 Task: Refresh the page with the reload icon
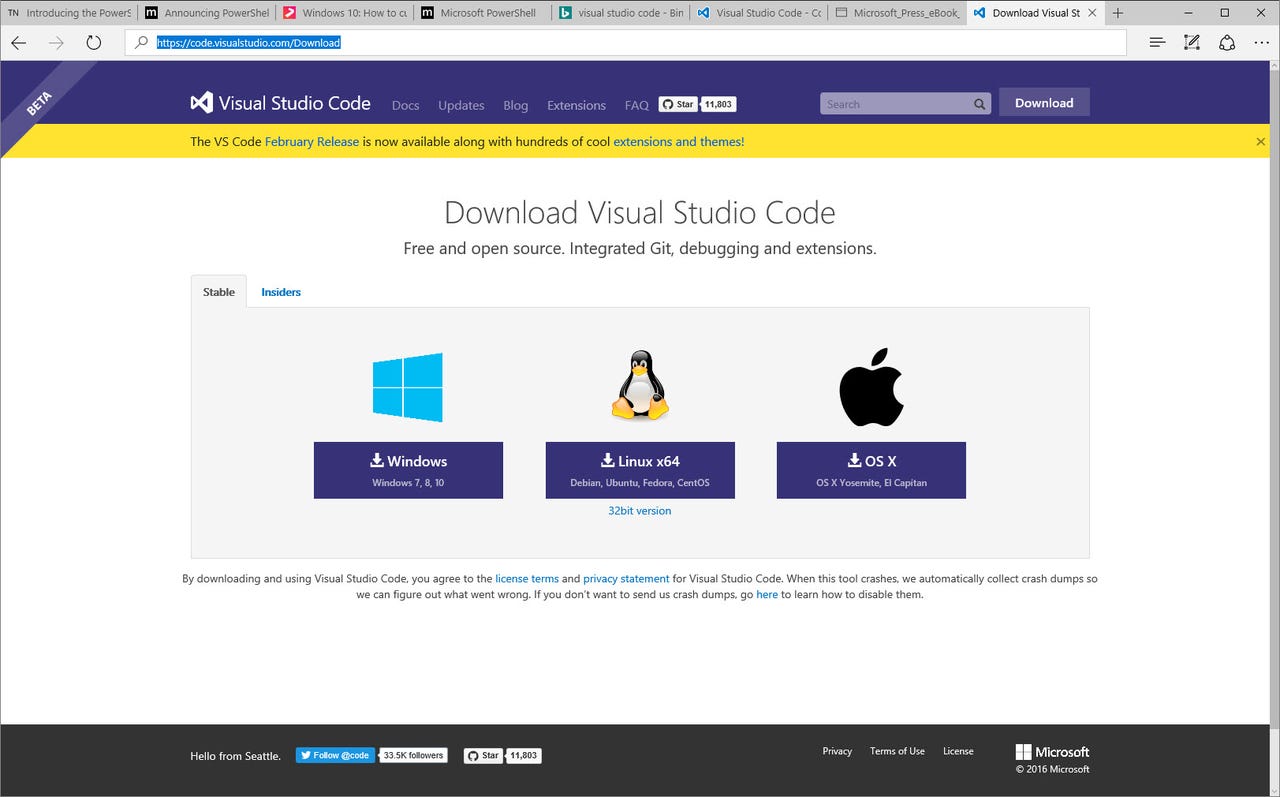[93, 42]
